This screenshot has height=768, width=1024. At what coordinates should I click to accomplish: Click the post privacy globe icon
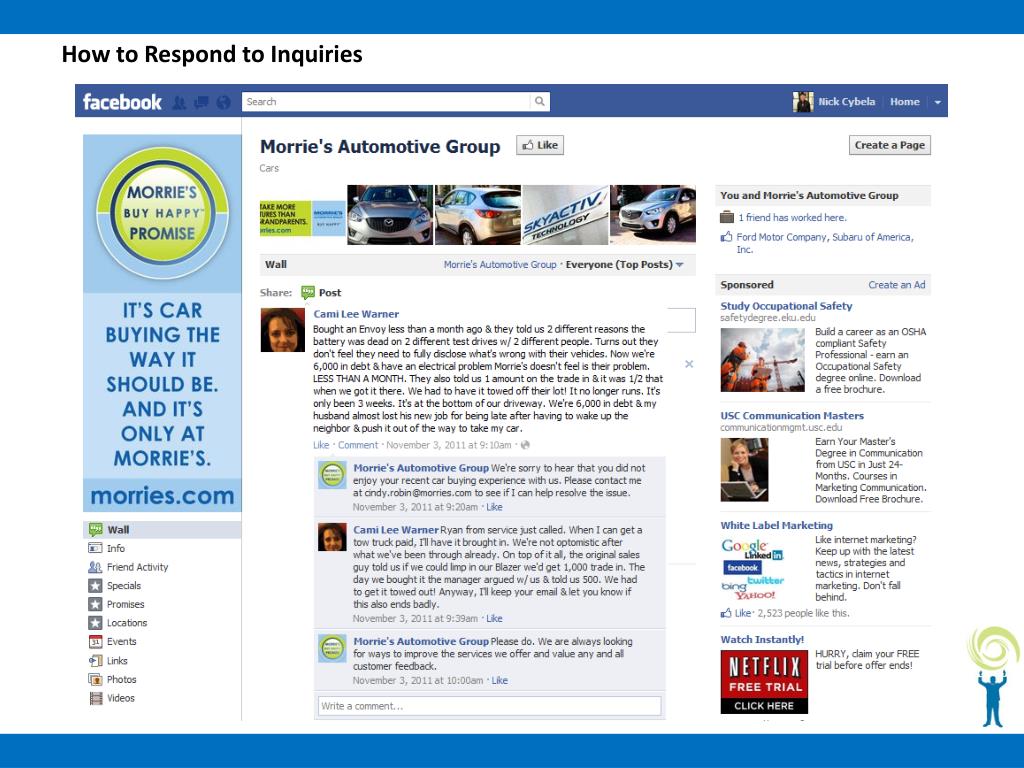pyautogui.click(x=525, y=445)
